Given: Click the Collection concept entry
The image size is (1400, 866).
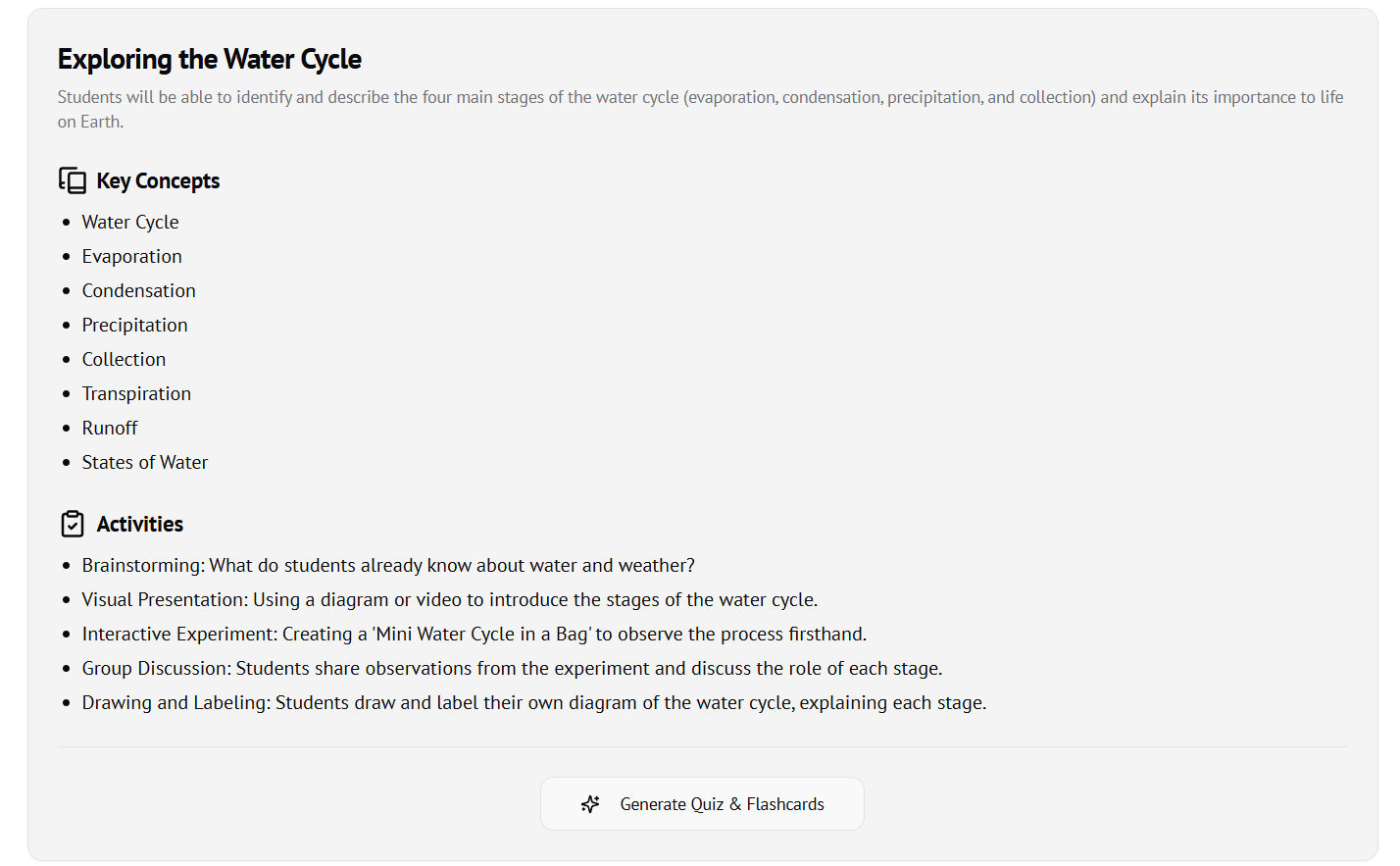Looking at the screenshot, I should (125, 360).
